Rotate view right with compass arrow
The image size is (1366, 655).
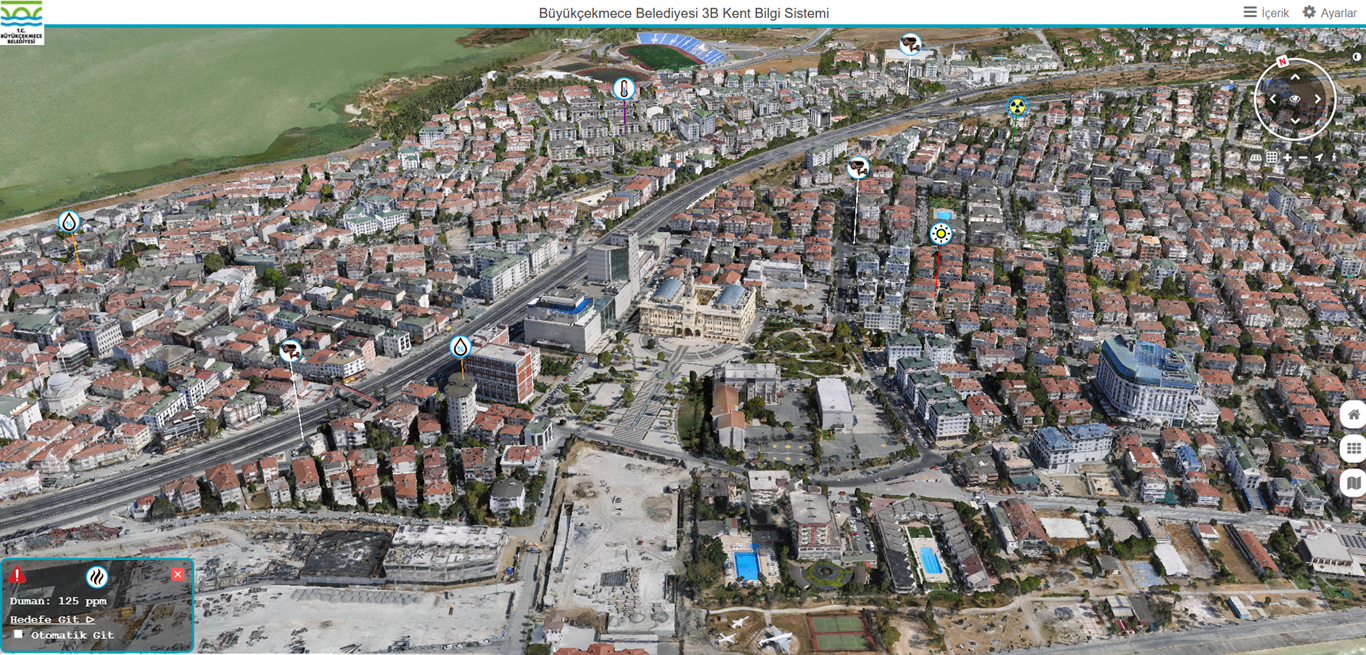1318,99
